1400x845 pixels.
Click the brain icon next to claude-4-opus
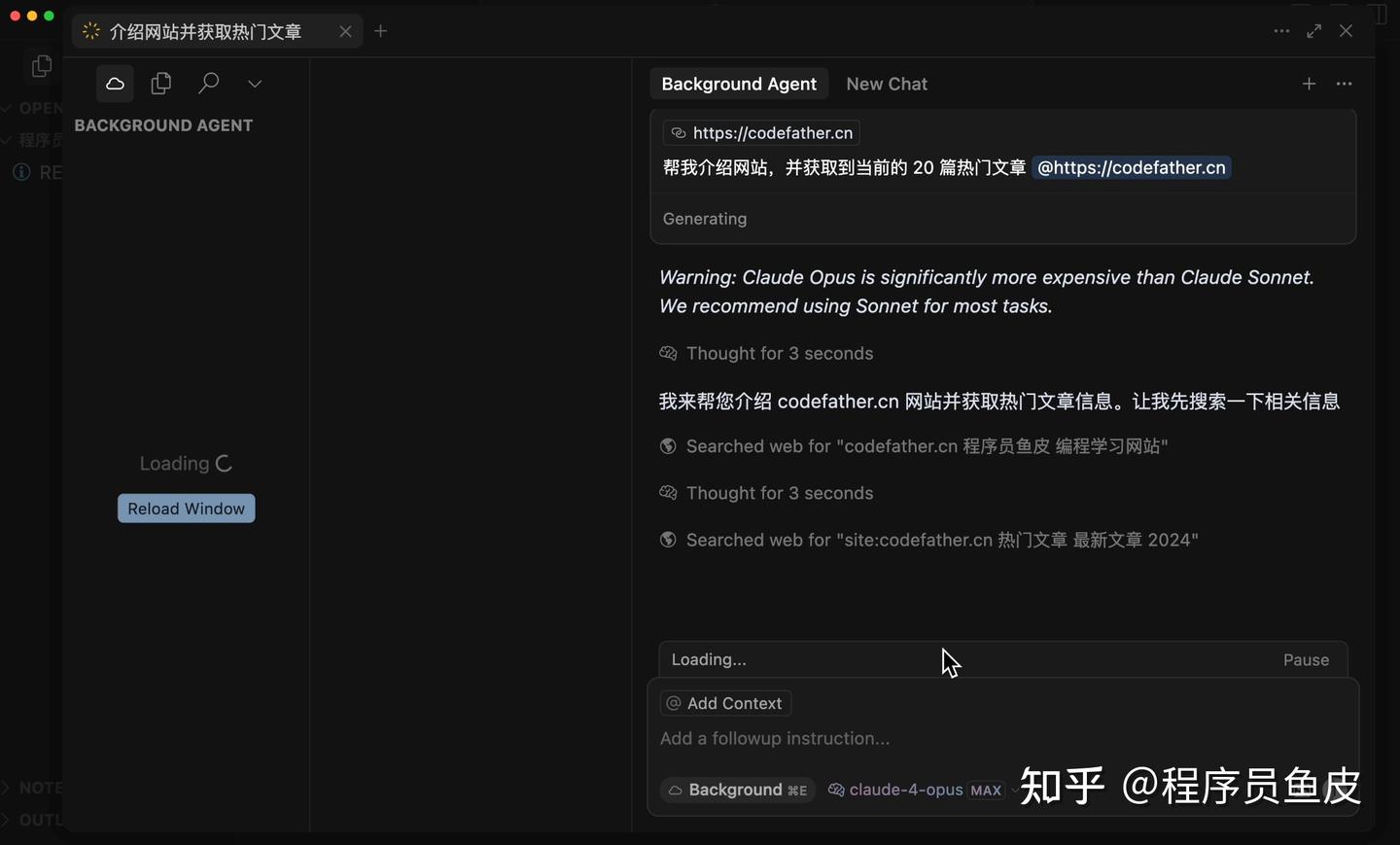coord(835,791)
